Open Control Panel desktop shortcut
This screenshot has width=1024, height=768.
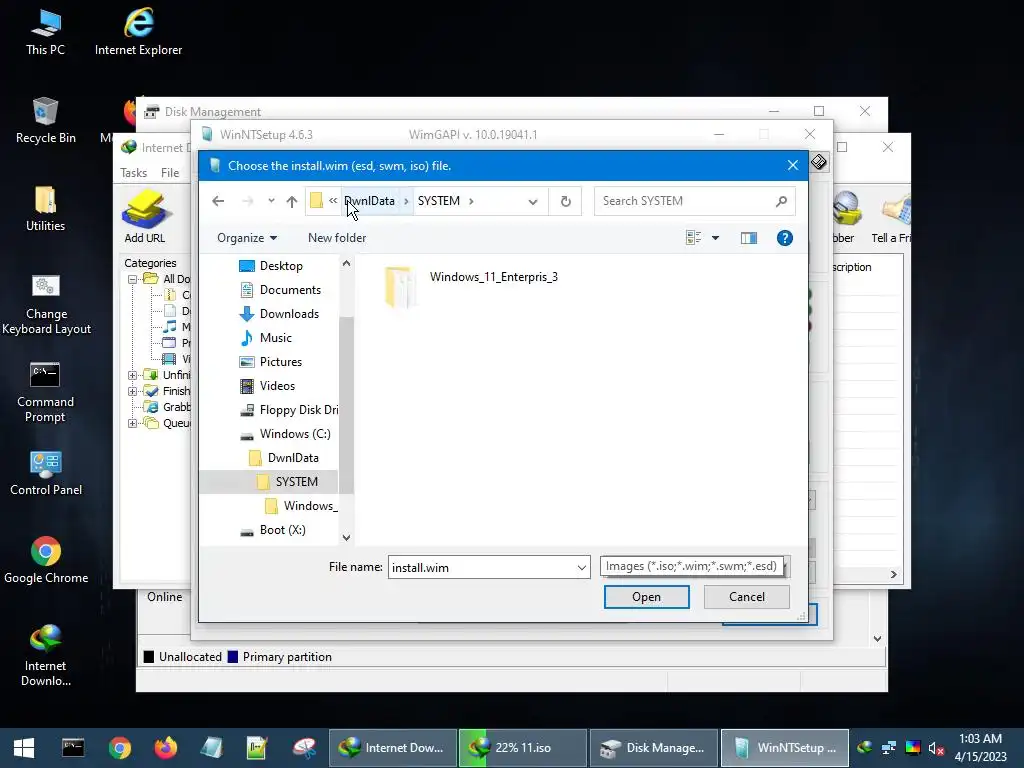click(x=46, y=473)
